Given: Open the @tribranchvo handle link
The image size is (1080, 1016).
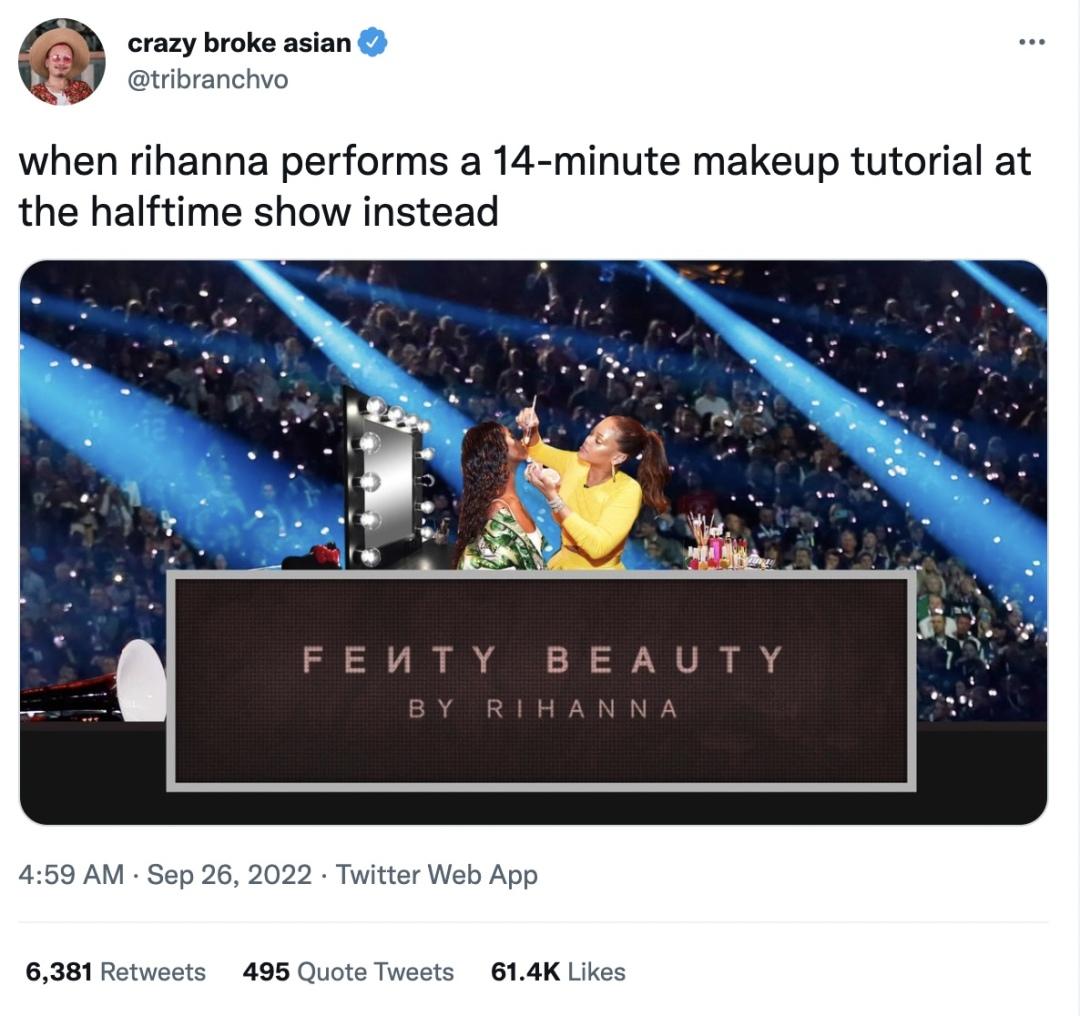Looking at the screenshot, I should (x=207, y=79).
